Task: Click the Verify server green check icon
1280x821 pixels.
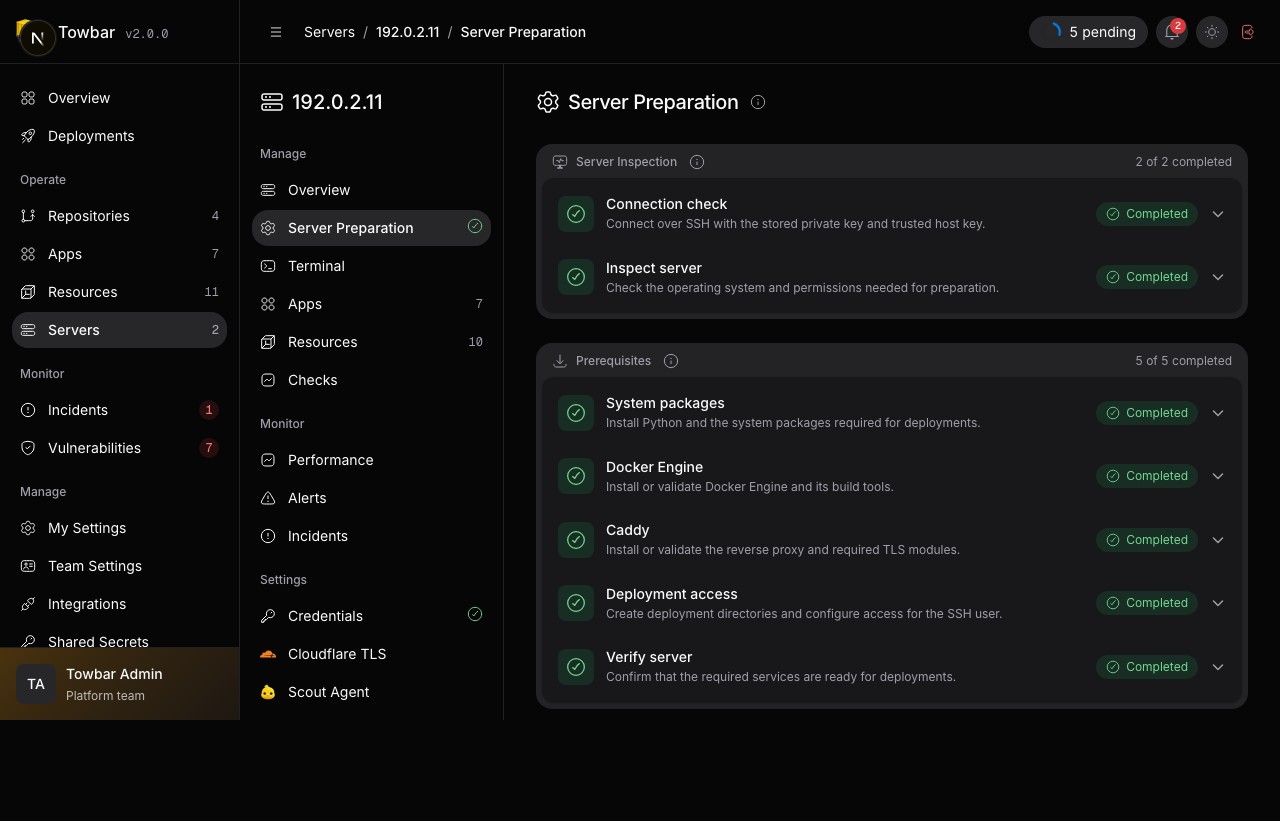Action: [x=576, y=667]
